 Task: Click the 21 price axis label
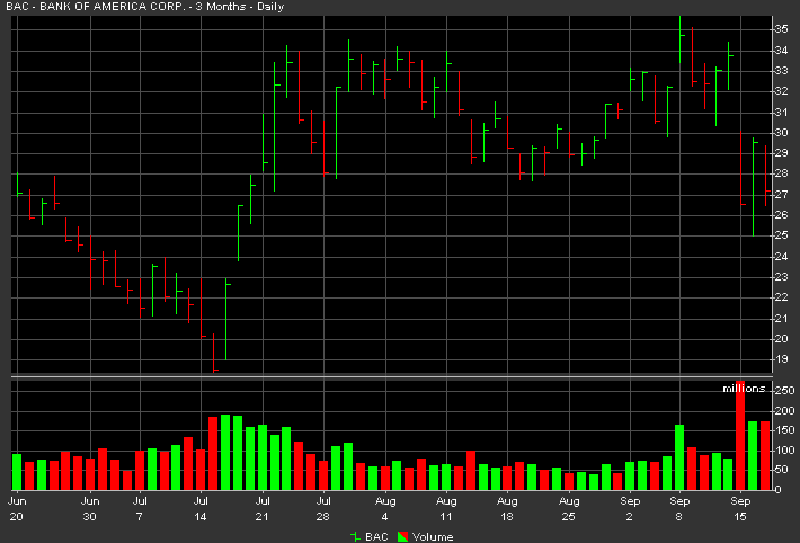coord(781,318)
